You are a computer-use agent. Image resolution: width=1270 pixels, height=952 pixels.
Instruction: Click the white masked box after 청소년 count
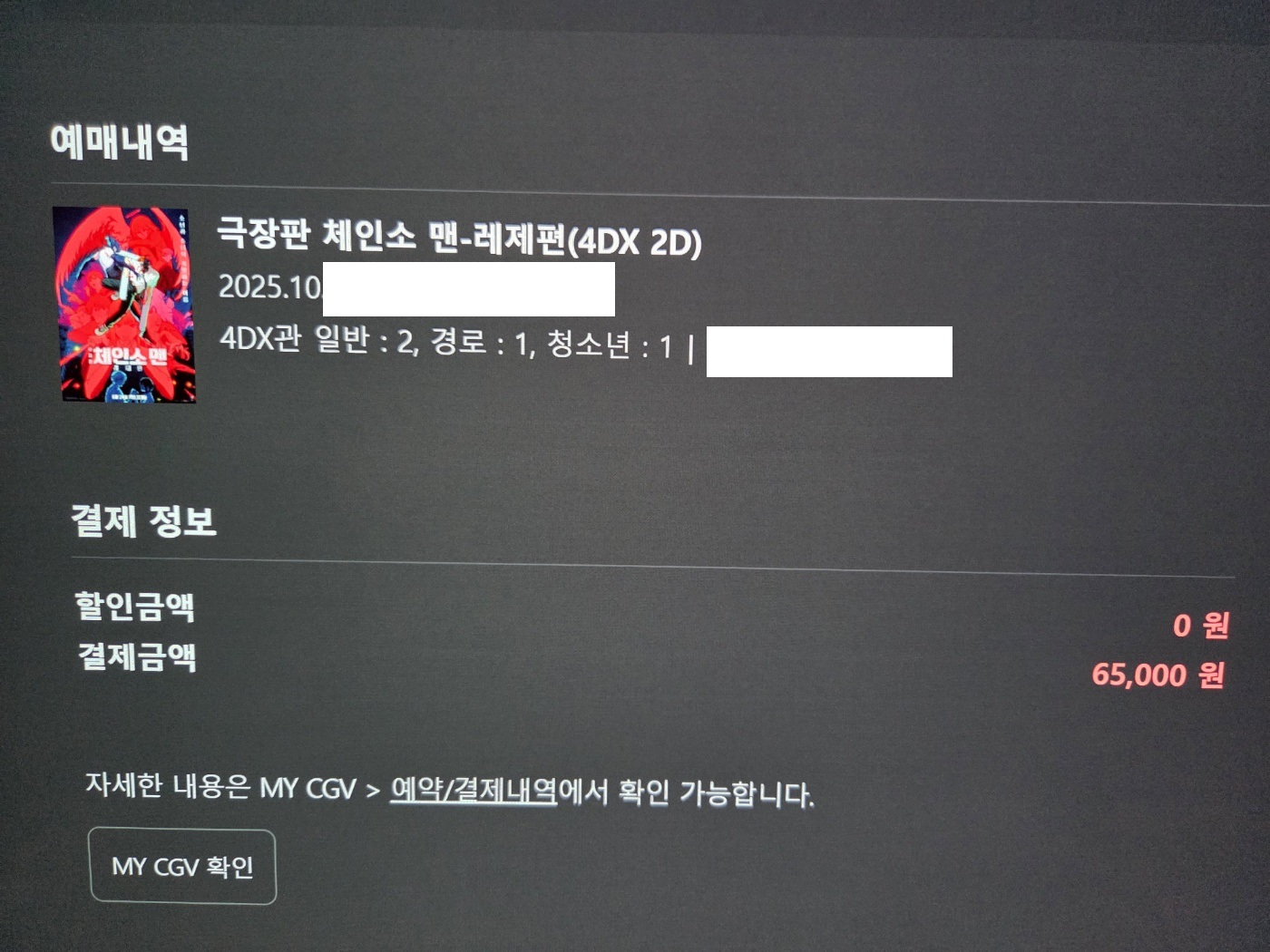click(x=829, y=352)
